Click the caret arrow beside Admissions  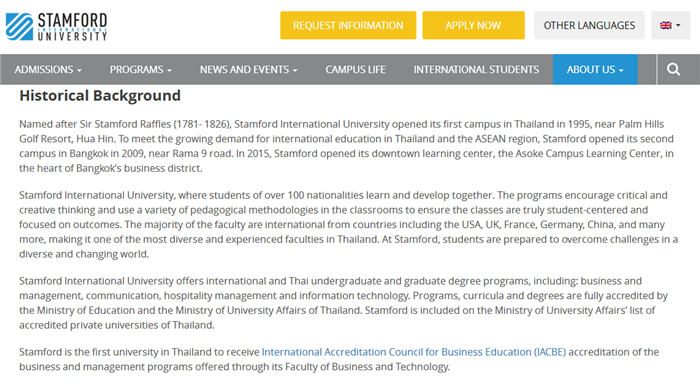[x=79, y=71]
